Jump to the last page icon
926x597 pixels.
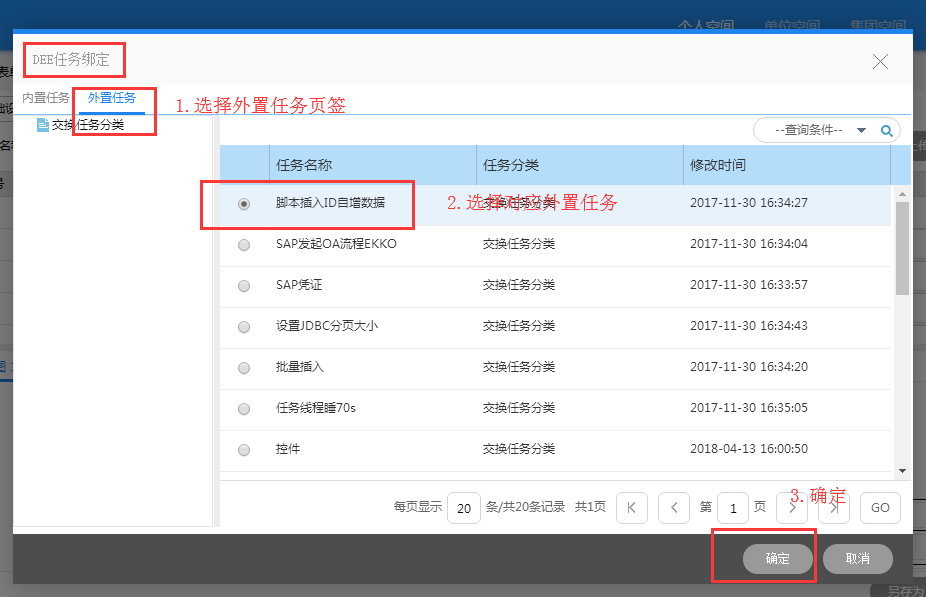(x=834, y=508)
